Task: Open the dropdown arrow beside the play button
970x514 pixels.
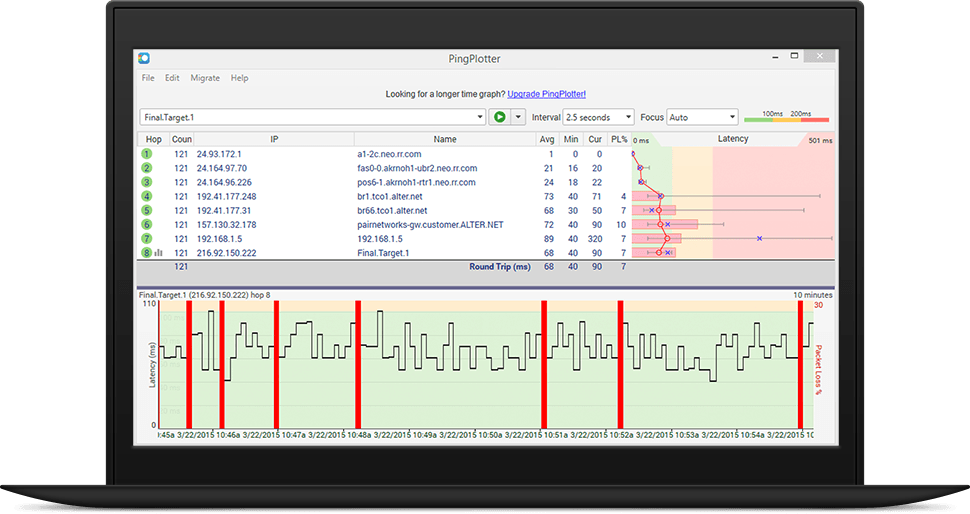Action: 518,117
